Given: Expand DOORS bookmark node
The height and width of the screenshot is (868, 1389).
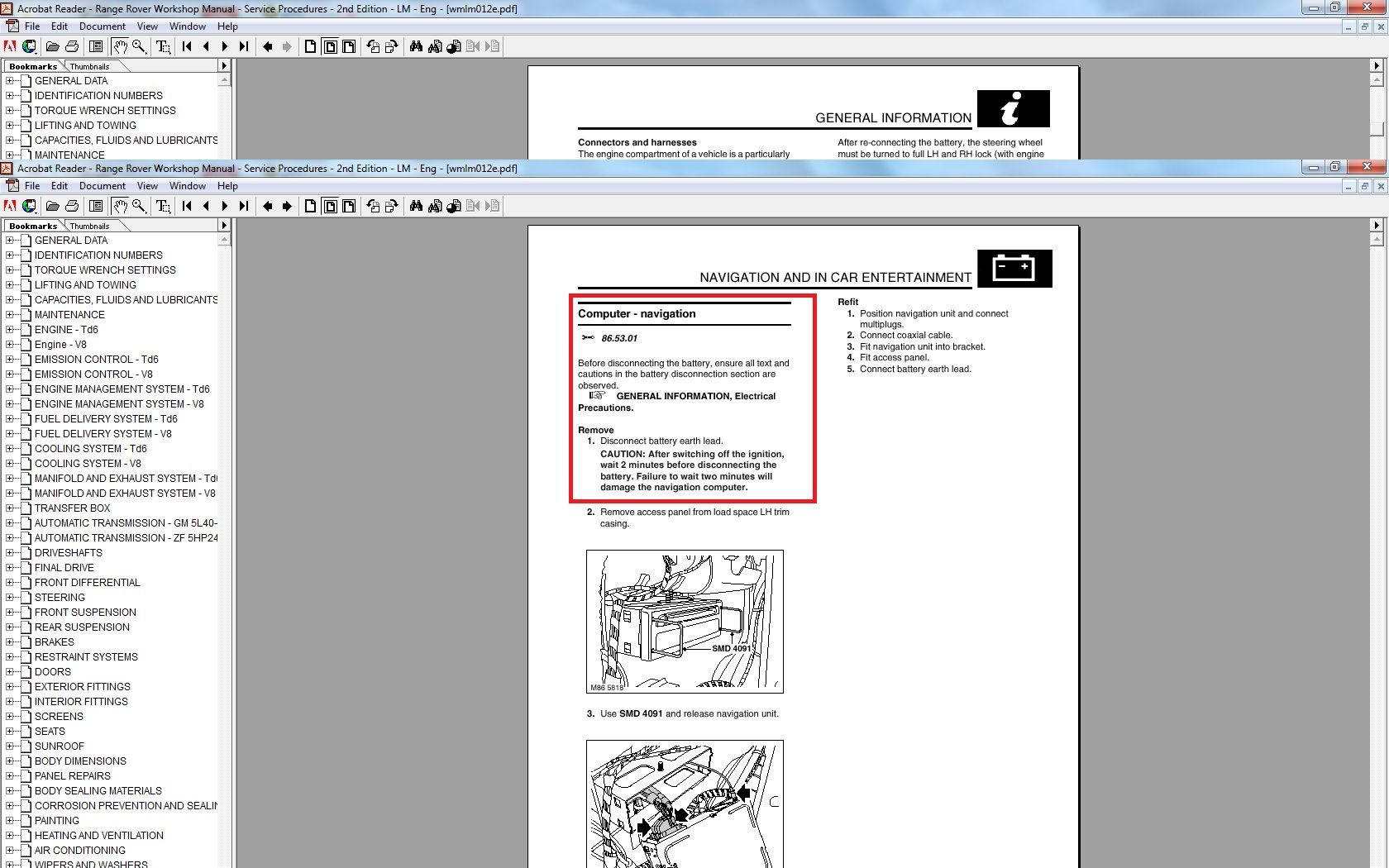Looking at the screenshot, I should tap(10, 672).
